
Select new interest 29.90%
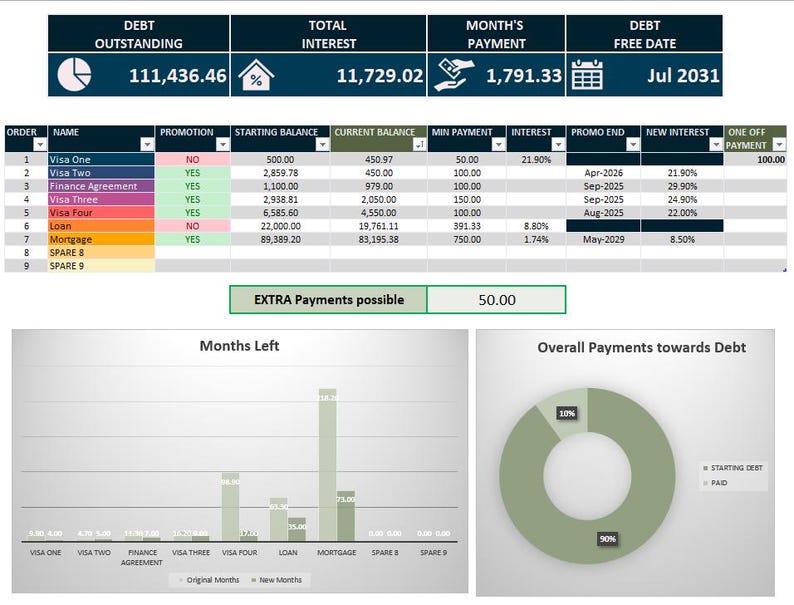tap(682, 186)
